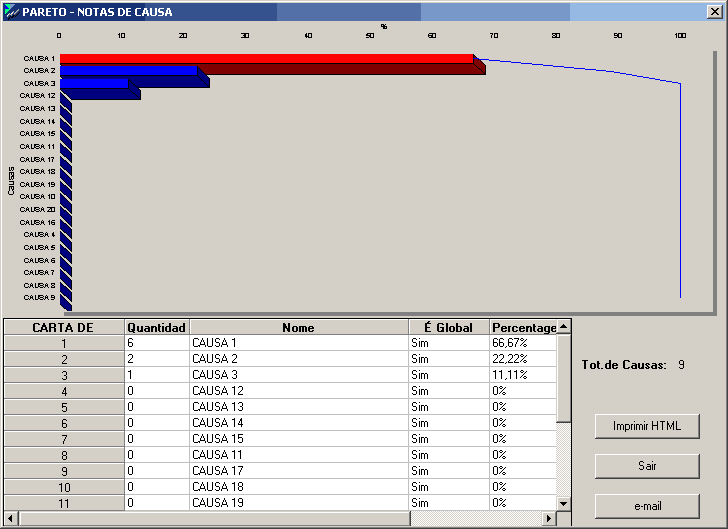Image resolution: width=728 pixels, height=529 pixels.
Task: Click the Imprimir HTML button
Action: click(647, 426)
